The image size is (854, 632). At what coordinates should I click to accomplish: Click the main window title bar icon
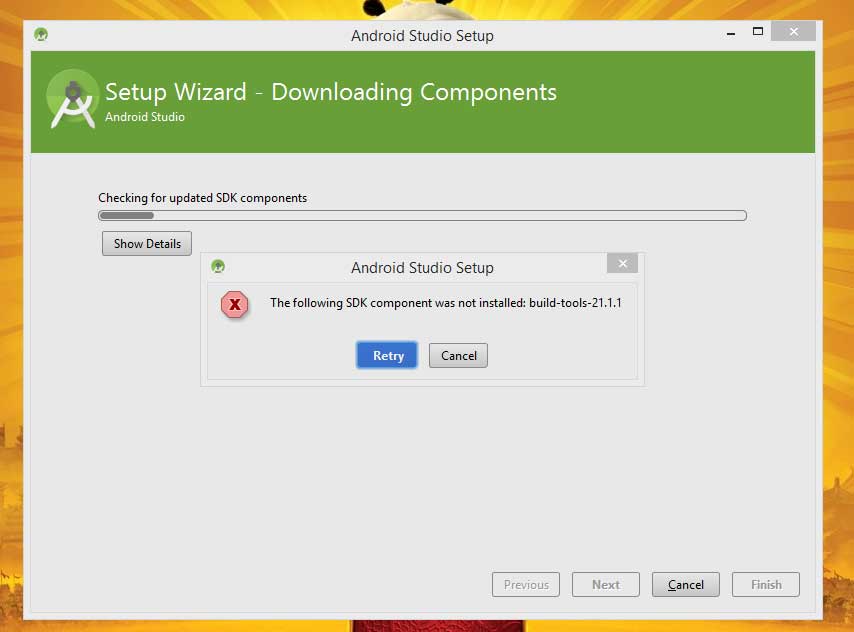pyautogui.click(x=41, y=35)
